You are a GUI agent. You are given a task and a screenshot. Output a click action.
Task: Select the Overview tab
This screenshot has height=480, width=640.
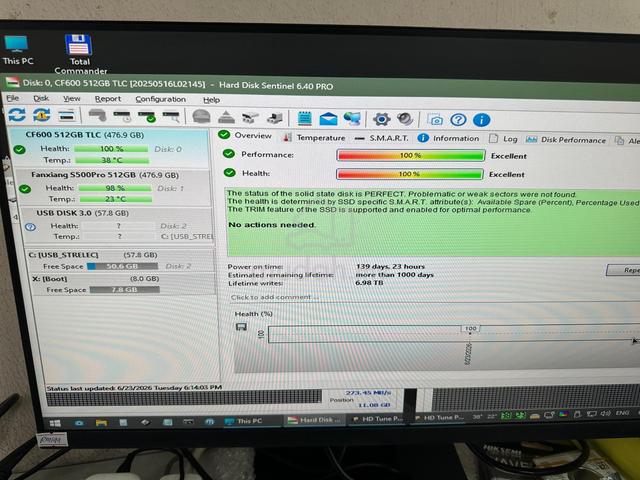(x=245, y=135)
